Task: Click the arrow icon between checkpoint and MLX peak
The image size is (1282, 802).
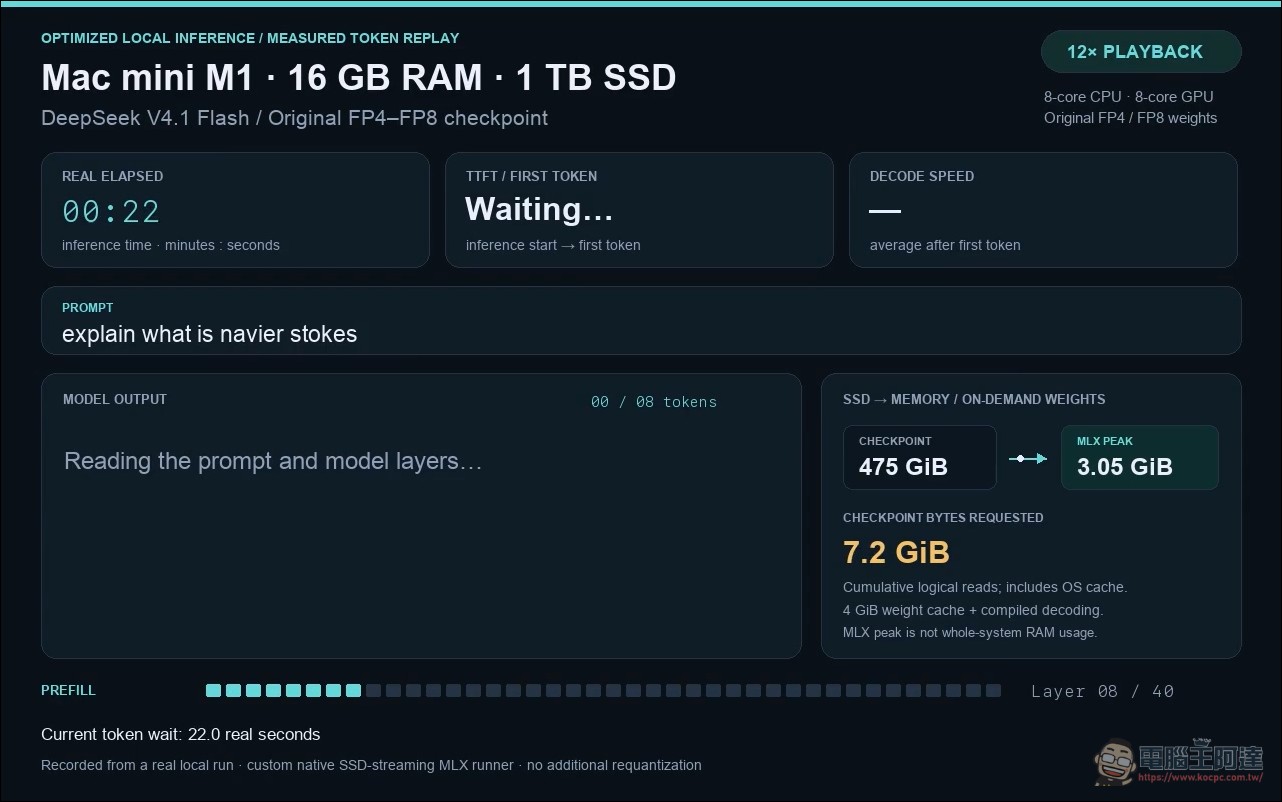Action: [1028, 458]
